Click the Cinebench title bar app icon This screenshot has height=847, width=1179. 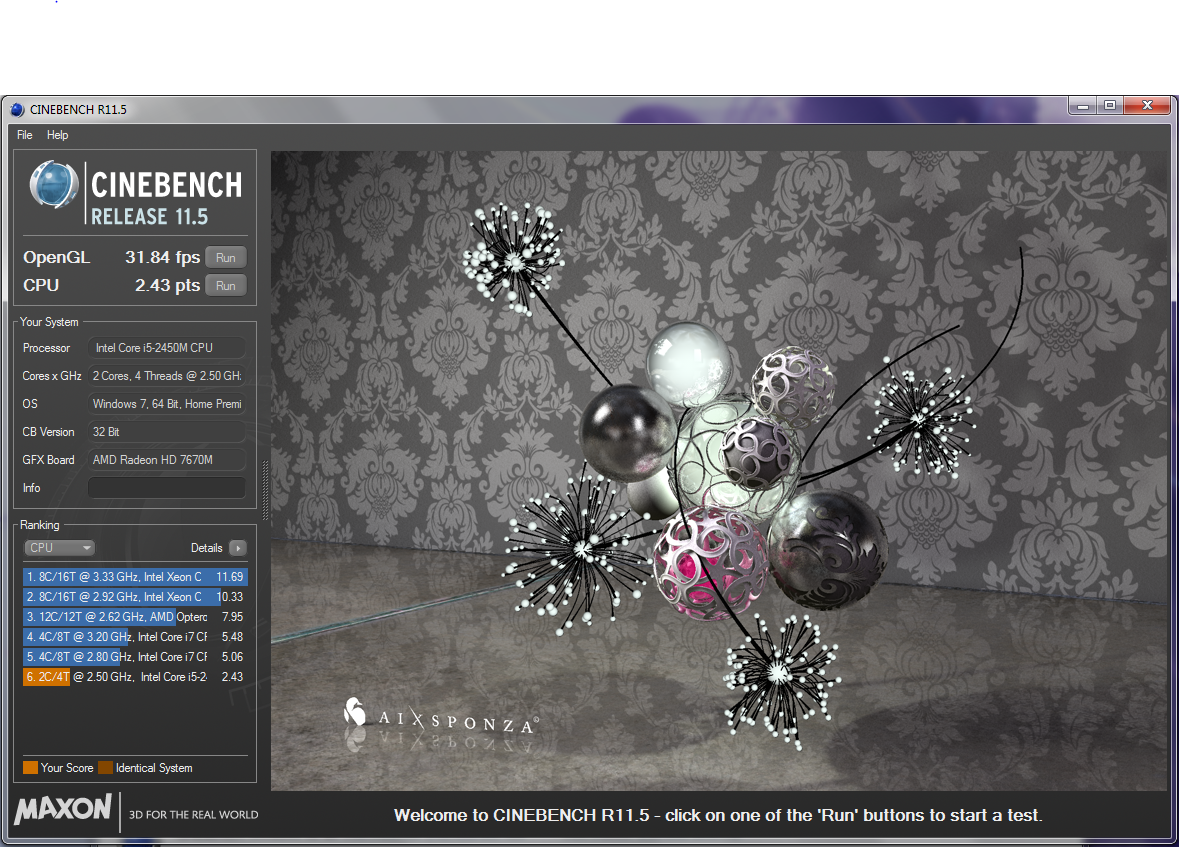(17, 110)
